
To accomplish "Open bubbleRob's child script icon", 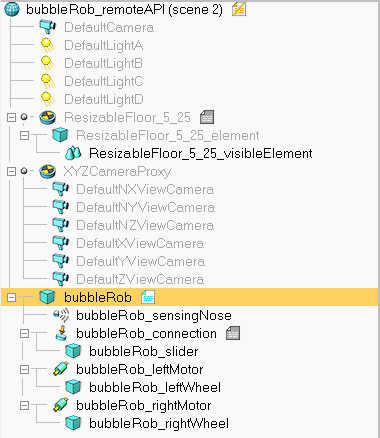I will (x=148, y=297).
